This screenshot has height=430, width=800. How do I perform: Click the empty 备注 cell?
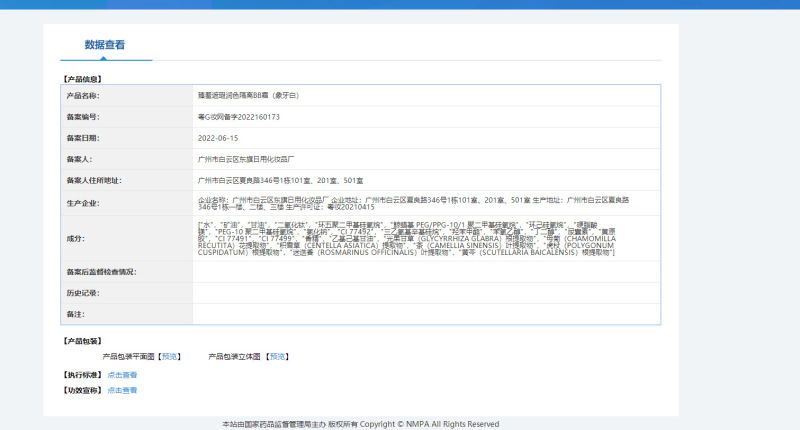click(x=427, y=314)
